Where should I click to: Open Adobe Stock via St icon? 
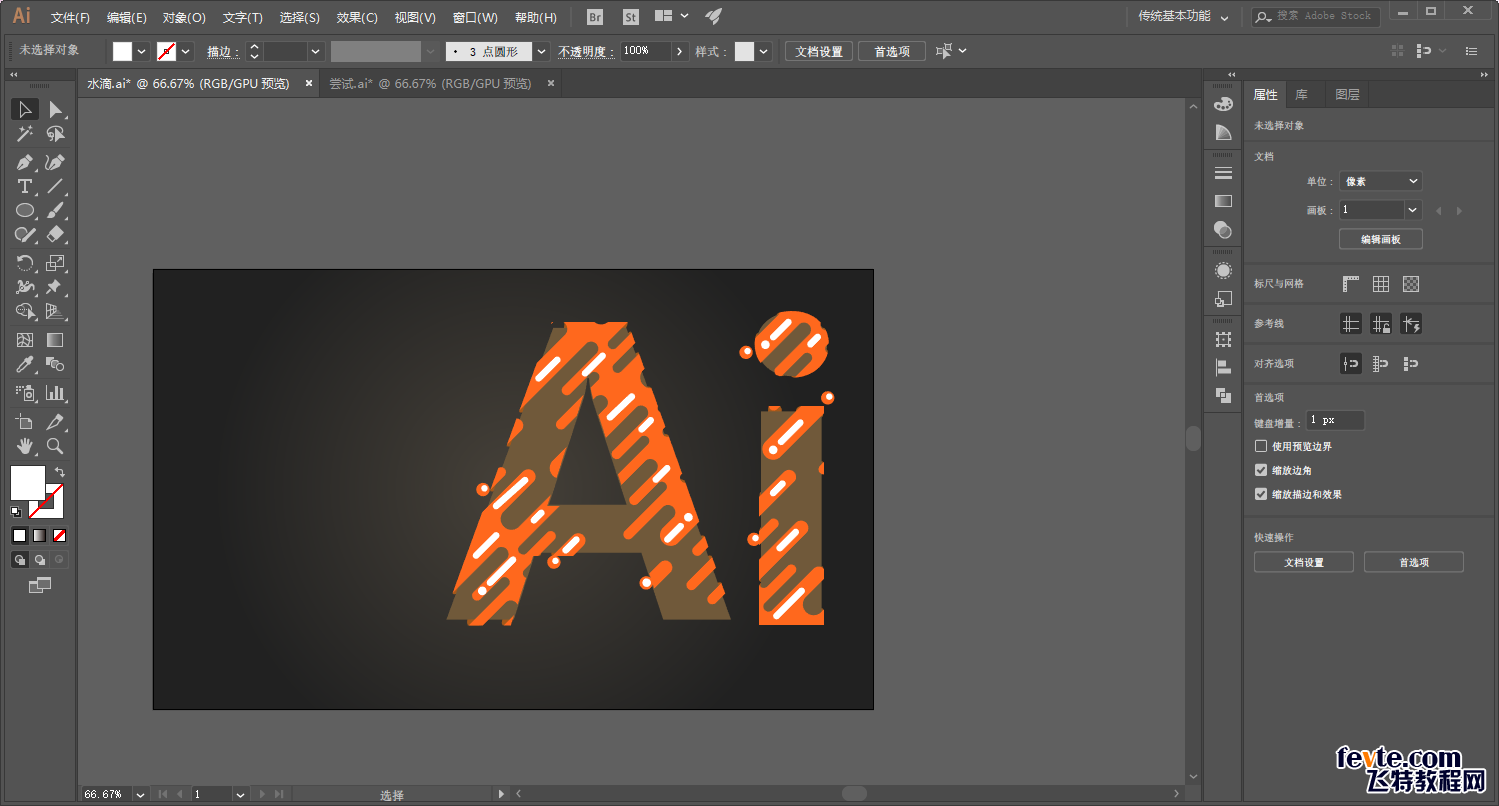(x=630, y=17)
